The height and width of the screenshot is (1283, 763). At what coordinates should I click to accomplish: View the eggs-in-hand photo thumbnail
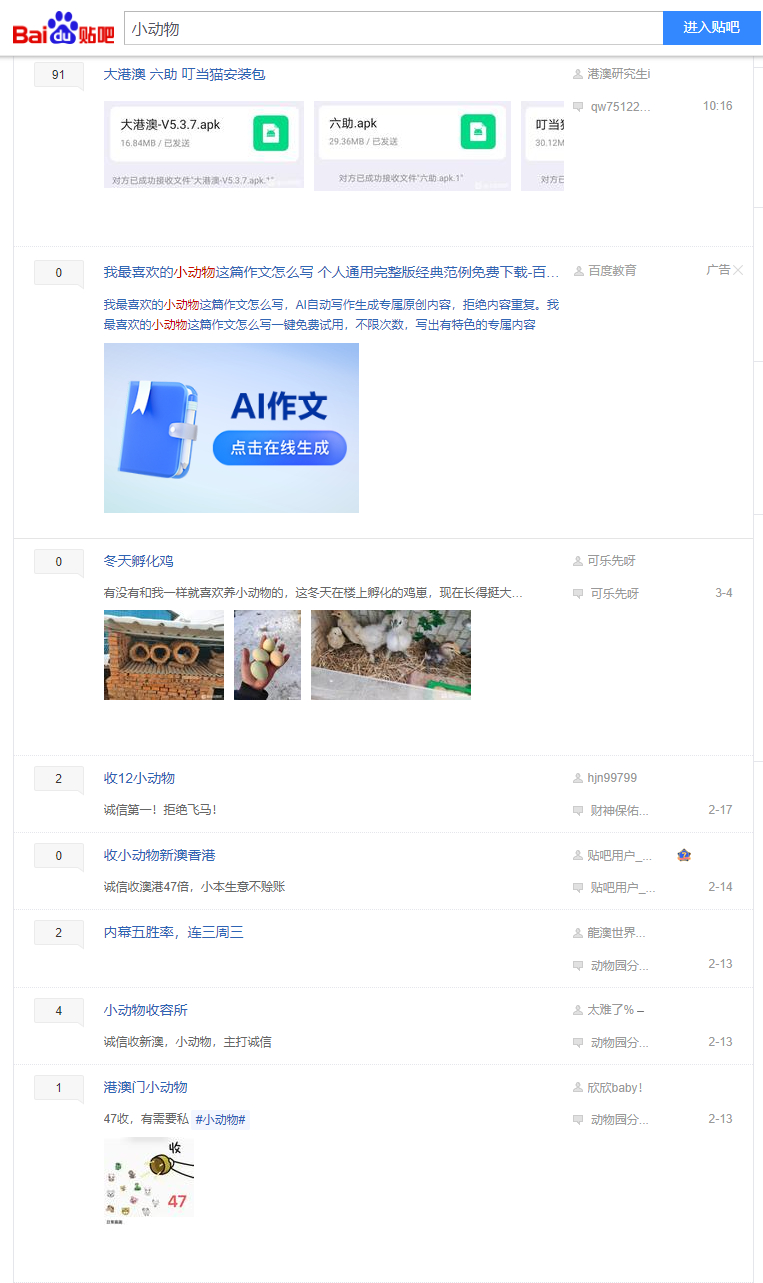[267, 655]
